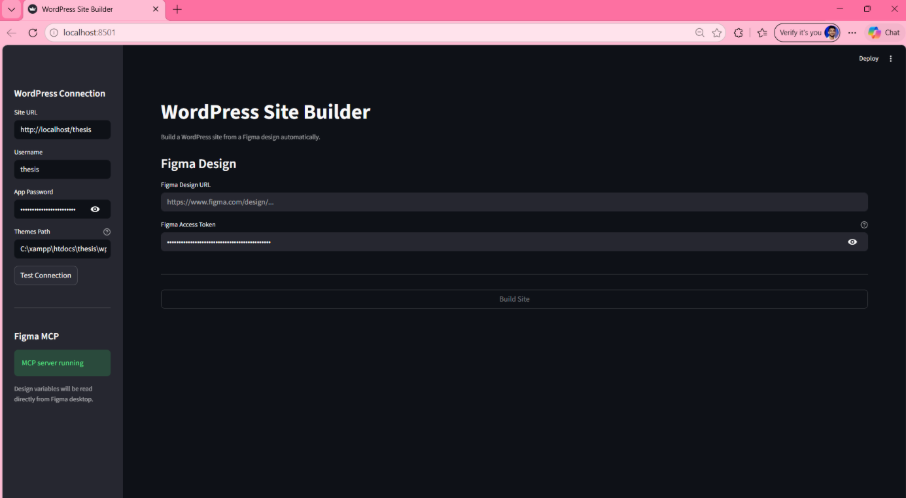Focus the Username input field
906x498 pixels.
(x=62, y=169)
